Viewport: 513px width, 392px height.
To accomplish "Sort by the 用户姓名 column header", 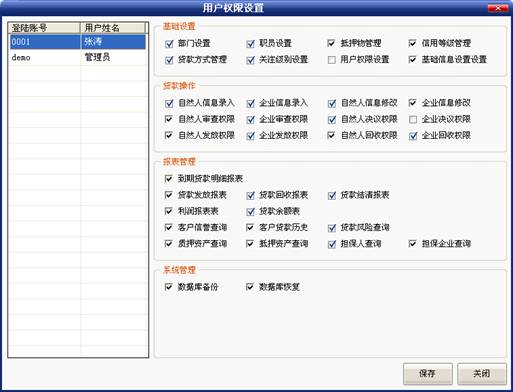I will point(112,28).
